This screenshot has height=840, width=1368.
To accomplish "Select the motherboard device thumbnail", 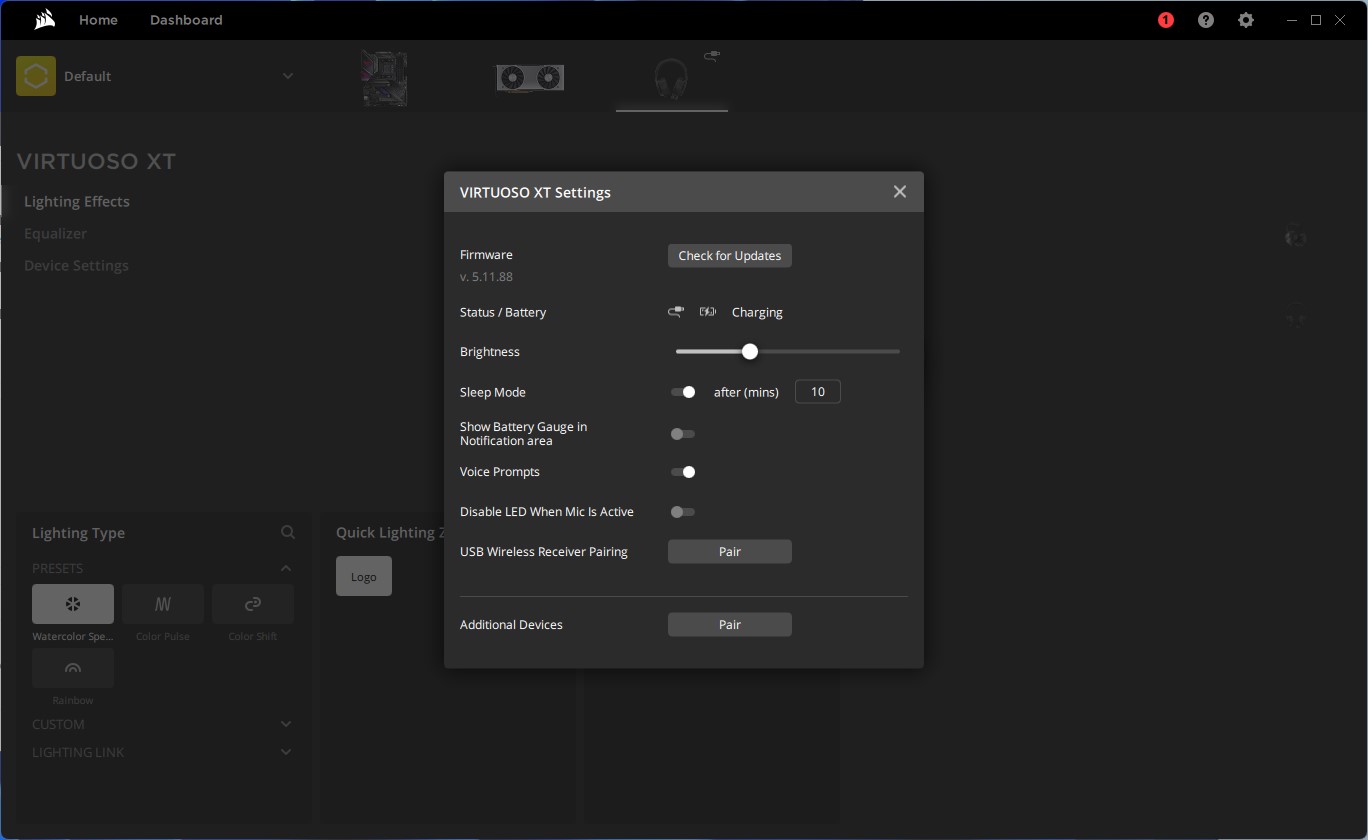I will pos(384,78).
